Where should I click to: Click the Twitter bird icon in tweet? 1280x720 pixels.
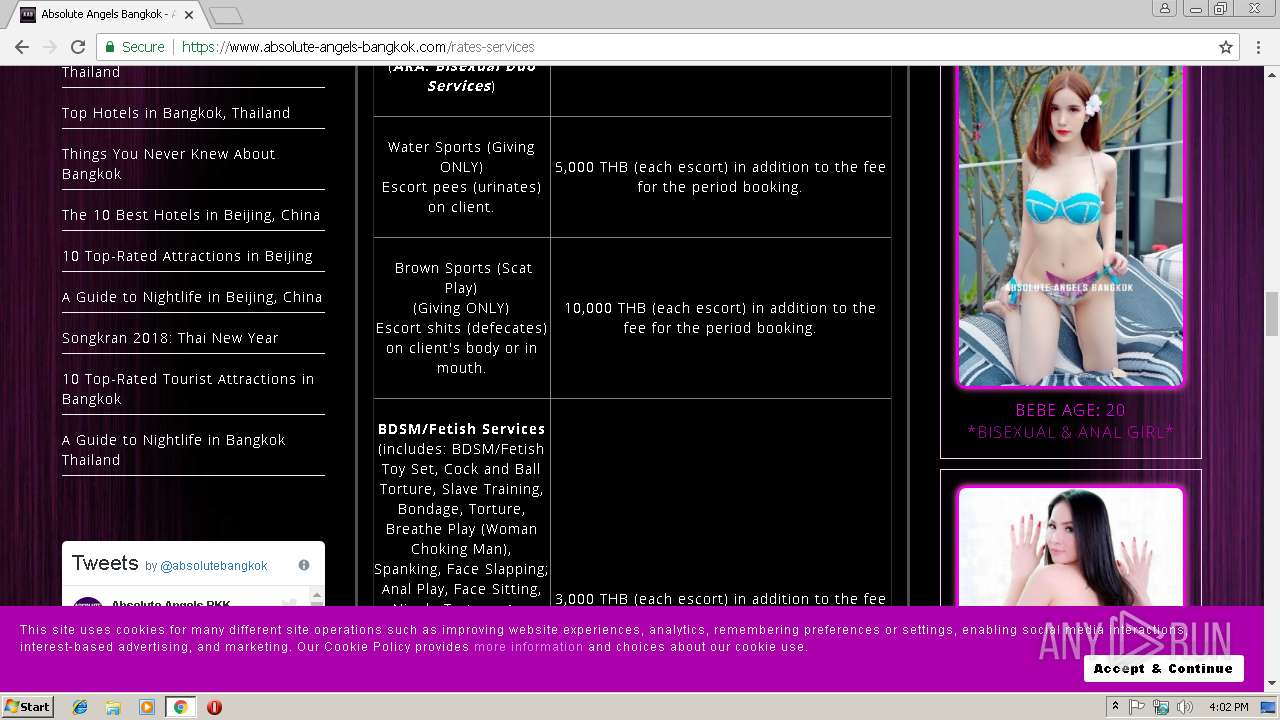290,603
